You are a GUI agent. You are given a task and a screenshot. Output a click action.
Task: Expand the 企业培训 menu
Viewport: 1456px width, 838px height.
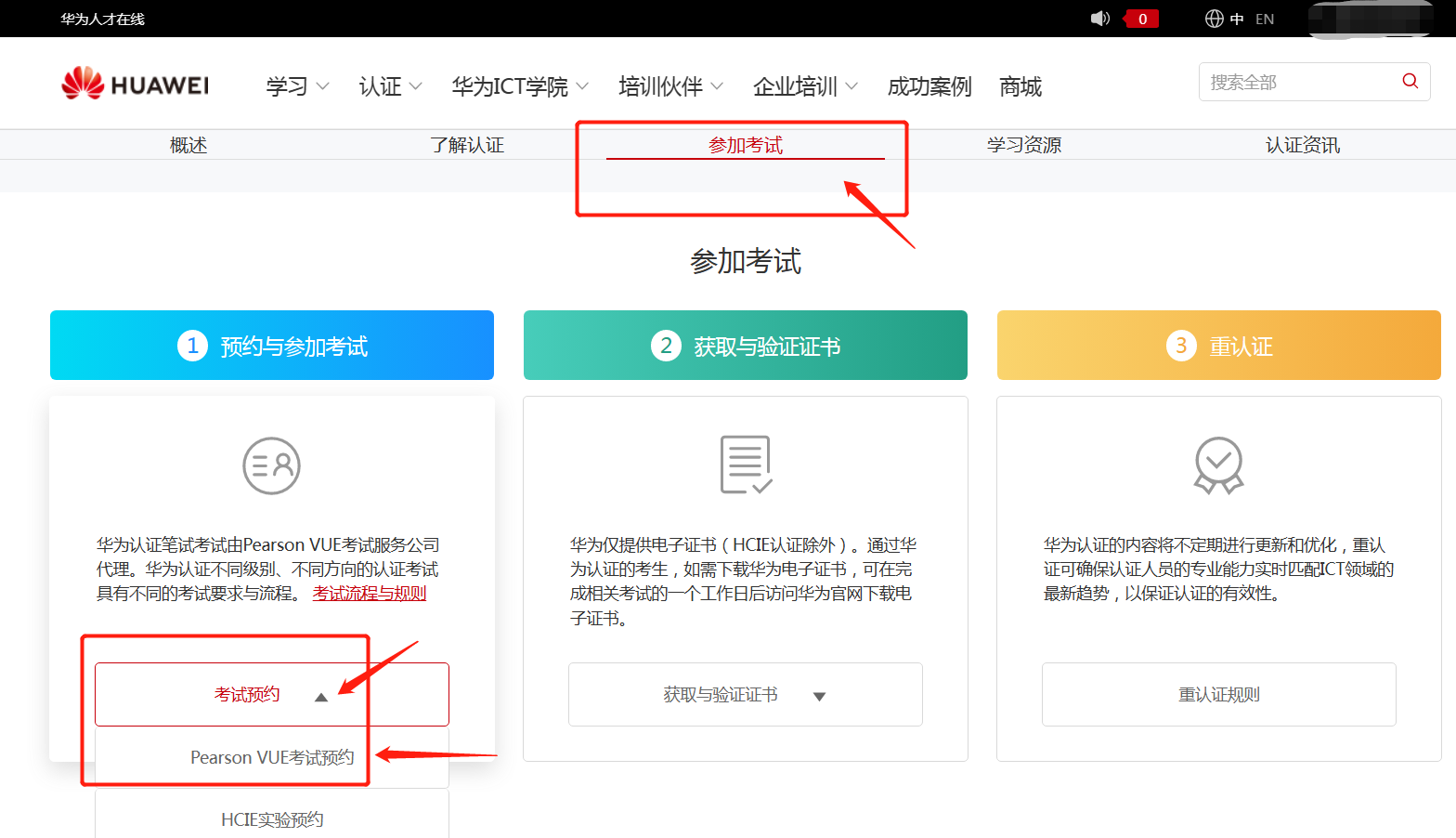pyautogui.click(x=805, y=86)
